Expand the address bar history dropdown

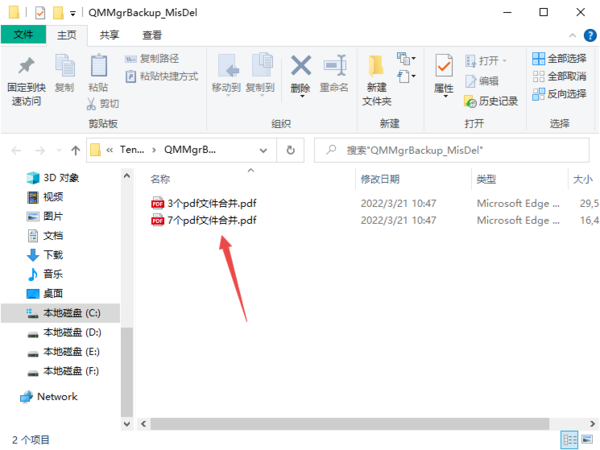coord(263,150)
